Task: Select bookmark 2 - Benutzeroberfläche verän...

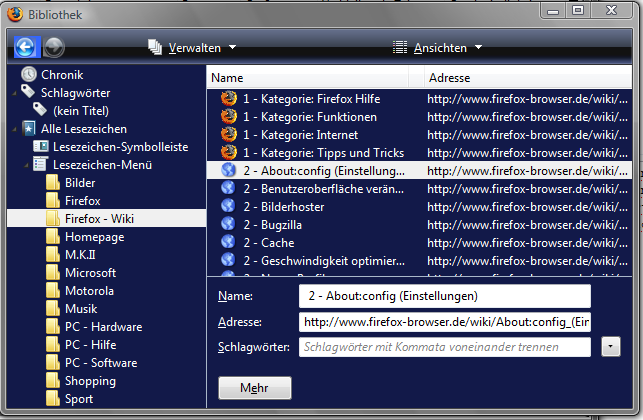Action: pos(324,189)
